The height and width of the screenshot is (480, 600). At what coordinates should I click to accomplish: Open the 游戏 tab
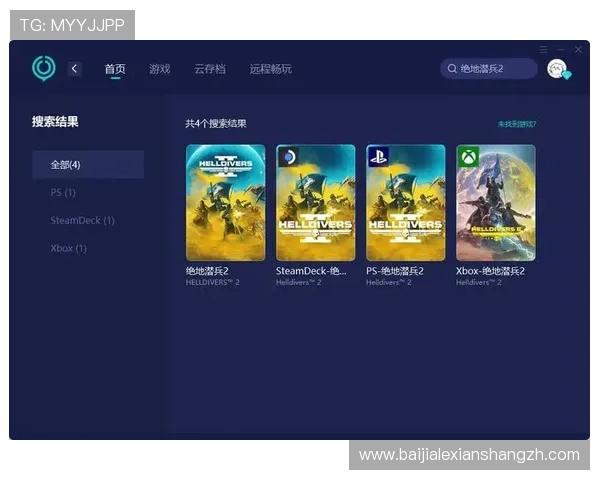pyautogui.click(x=160, y=69)
